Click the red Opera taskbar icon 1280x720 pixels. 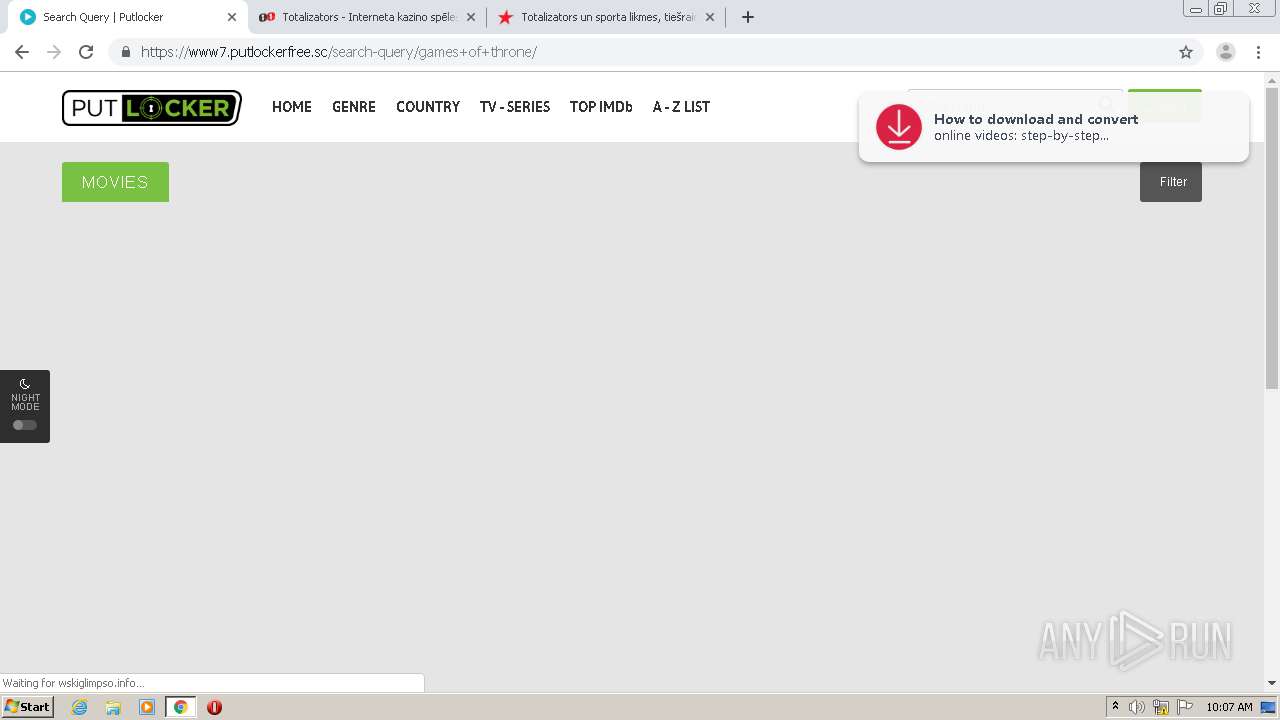(x=214, y=707)
